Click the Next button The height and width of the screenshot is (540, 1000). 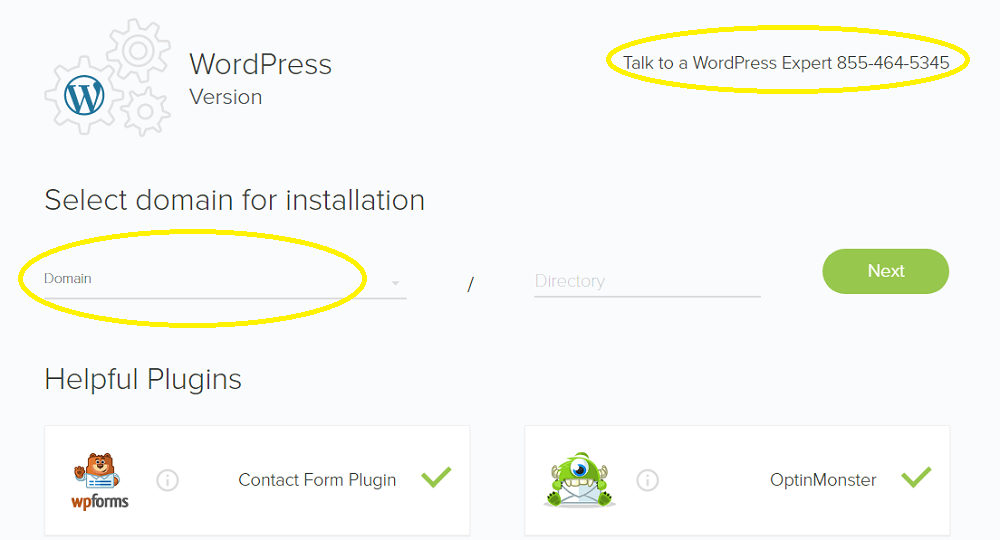[x=885, y=271]
